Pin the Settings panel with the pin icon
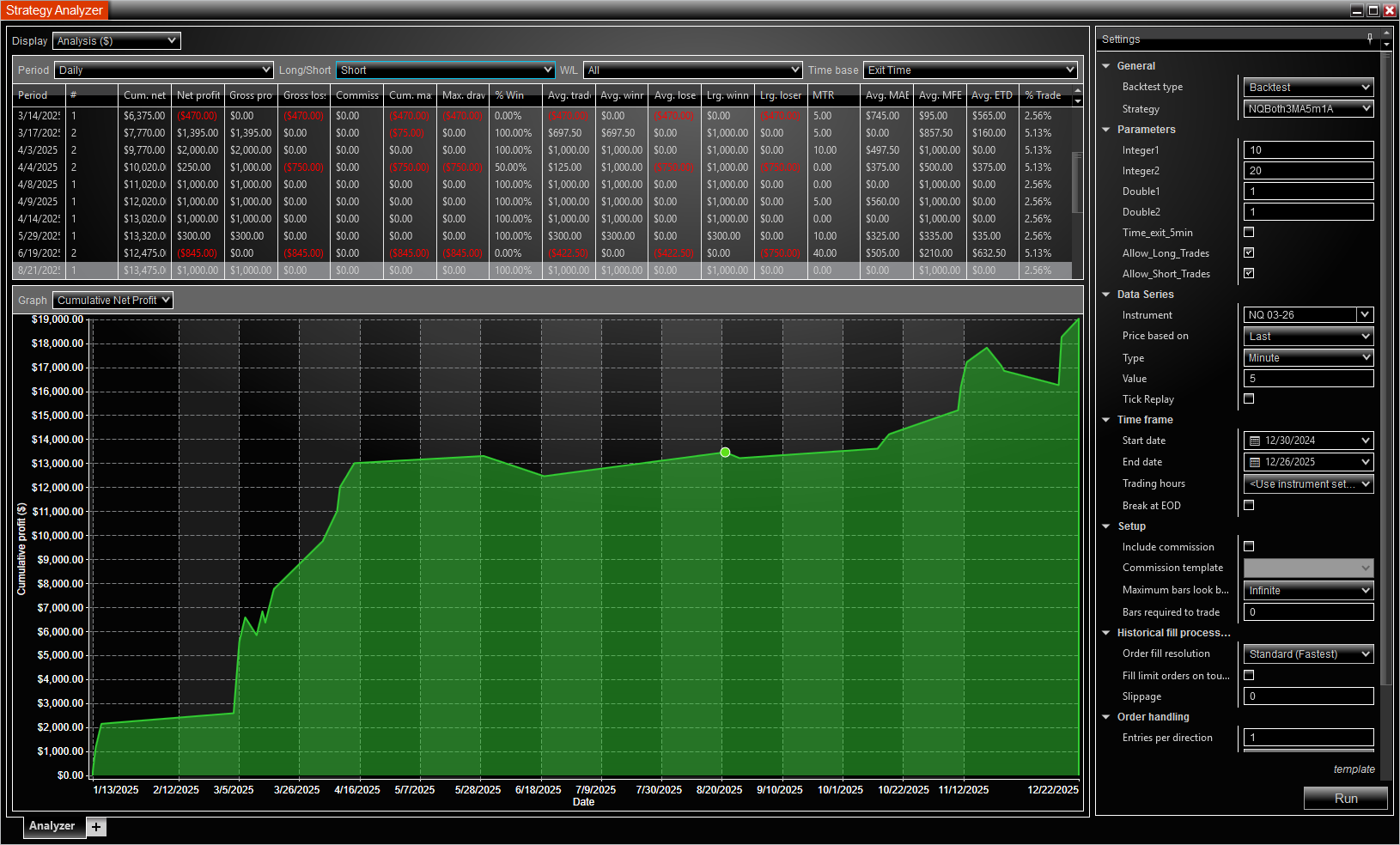The width and height of the screenshot is (1400, 845). (x=1369, y=38)
